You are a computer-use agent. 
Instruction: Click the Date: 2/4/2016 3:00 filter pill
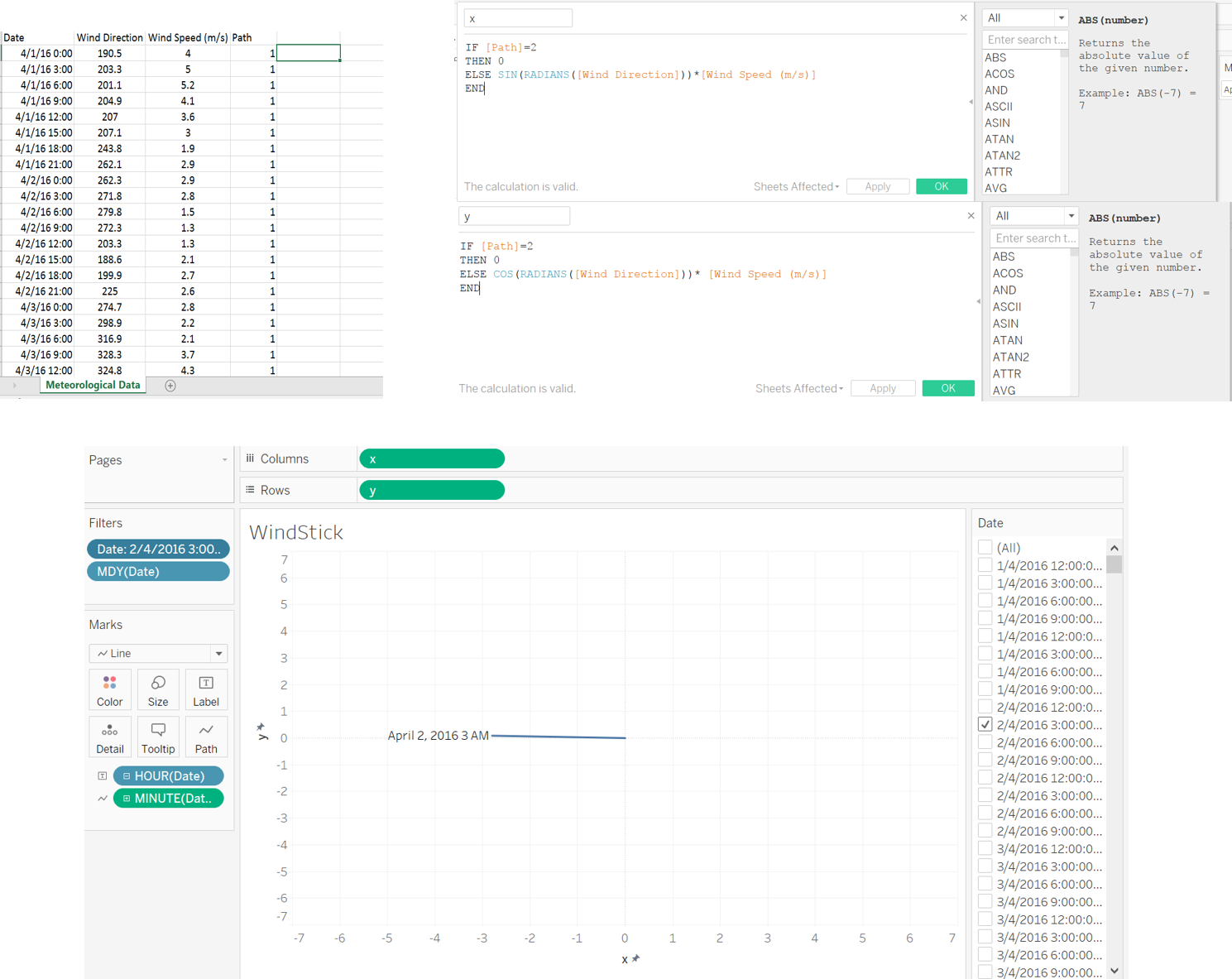158,549
